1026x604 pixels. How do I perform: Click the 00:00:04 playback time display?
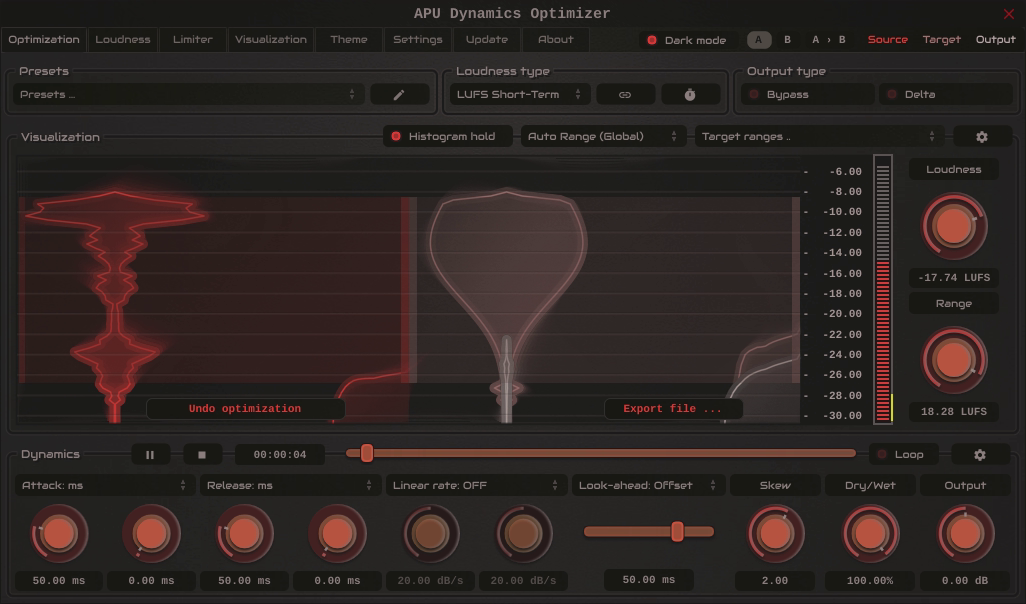tap(280, 454)
